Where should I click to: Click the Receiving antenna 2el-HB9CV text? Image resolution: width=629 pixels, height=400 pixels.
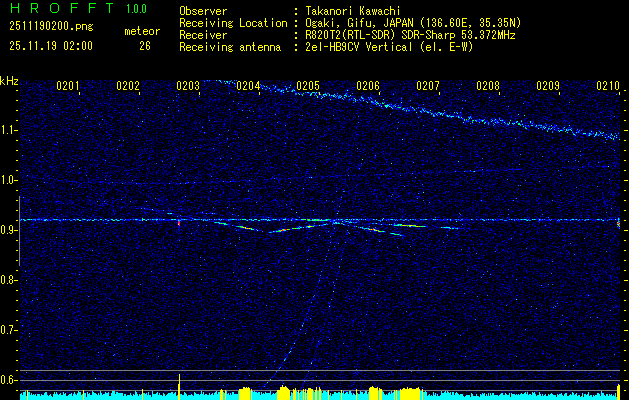(388, 47)
